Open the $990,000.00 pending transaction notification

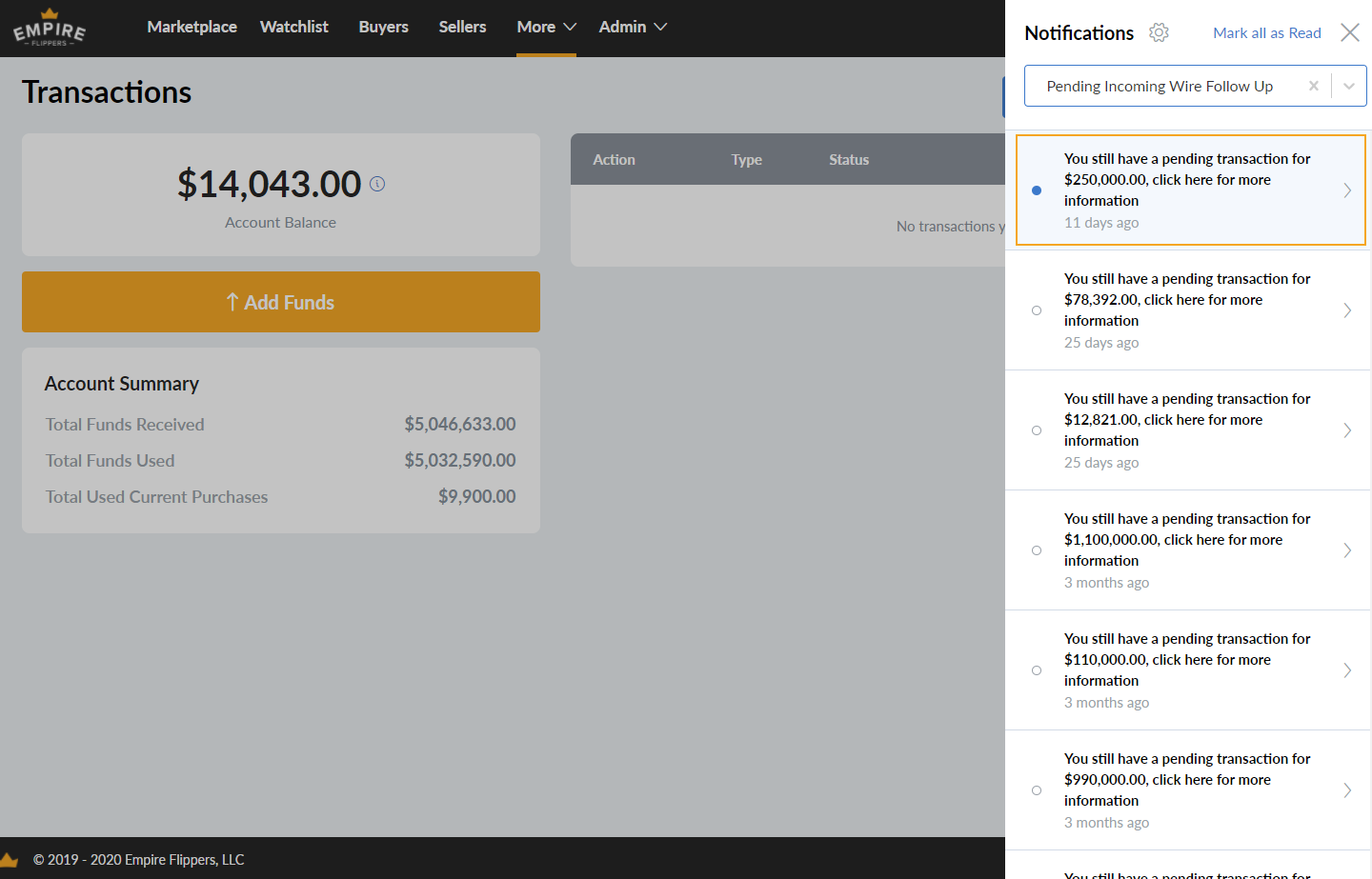[1188, 790]
